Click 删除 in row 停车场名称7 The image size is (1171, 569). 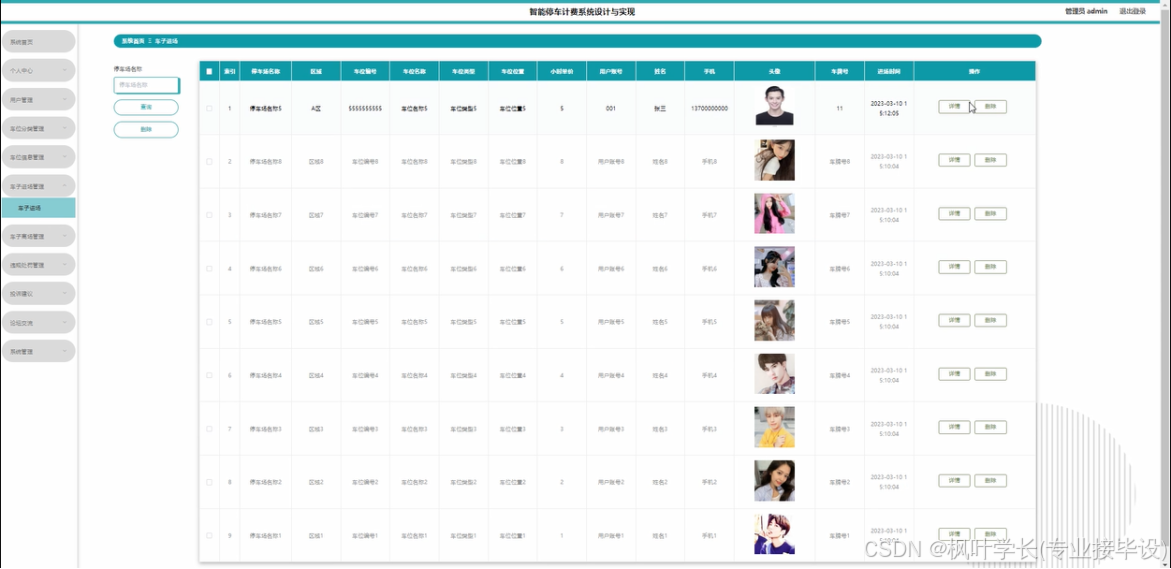click(990, 214)
